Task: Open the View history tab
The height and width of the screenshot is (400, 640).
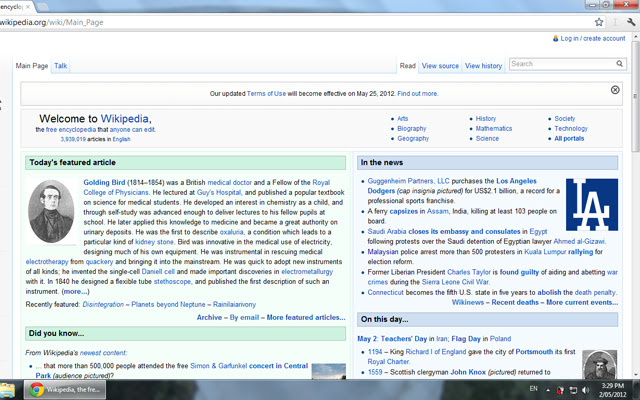Action: click(483, 66)
